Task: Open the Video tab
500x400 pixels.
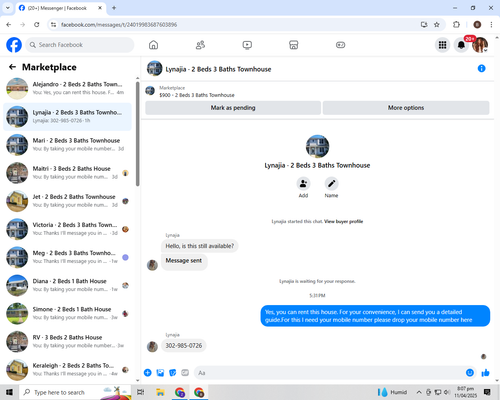Action: click(x=247, y=45)
